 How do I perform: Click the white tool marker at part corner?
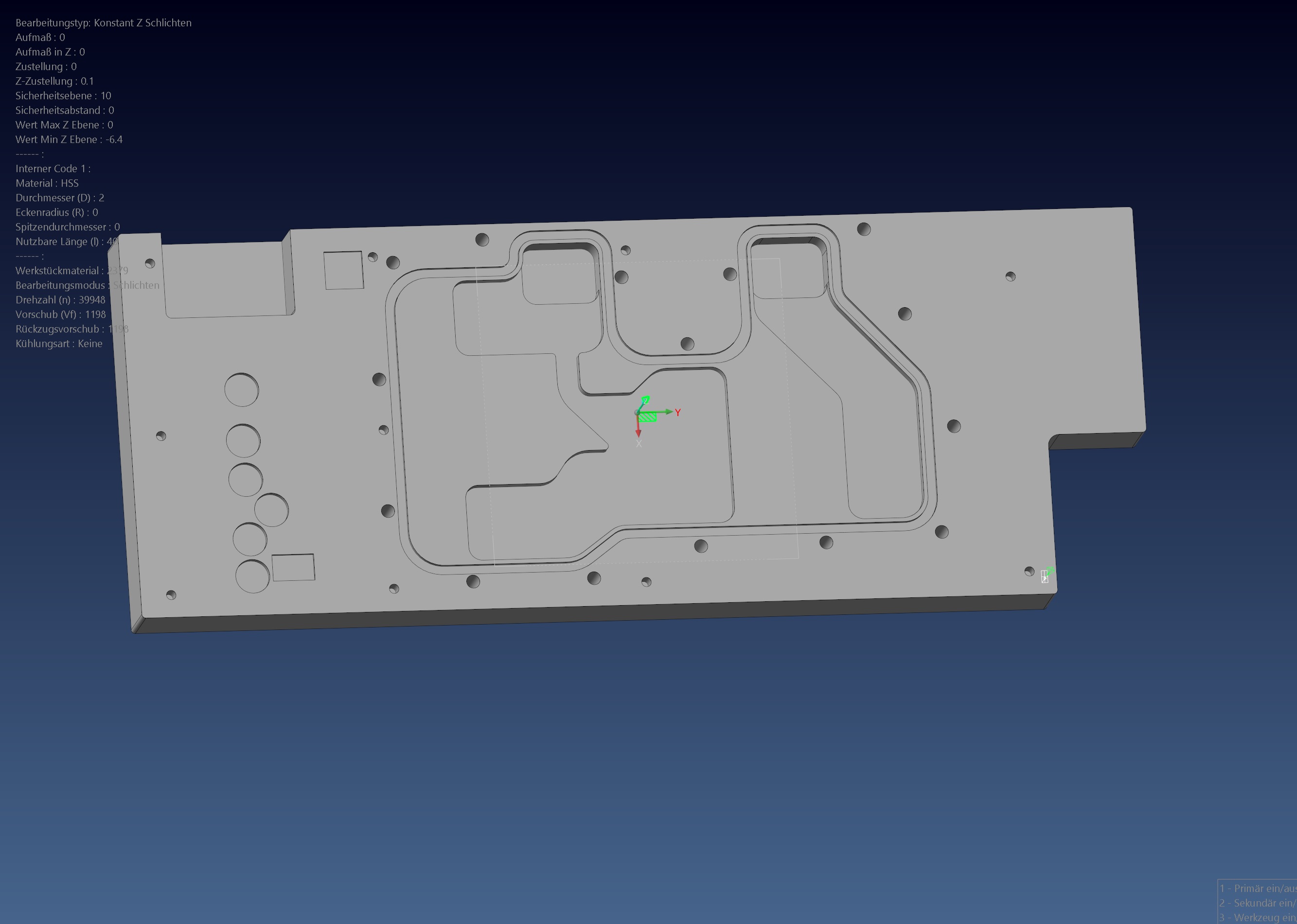(x=1044, y=577)
